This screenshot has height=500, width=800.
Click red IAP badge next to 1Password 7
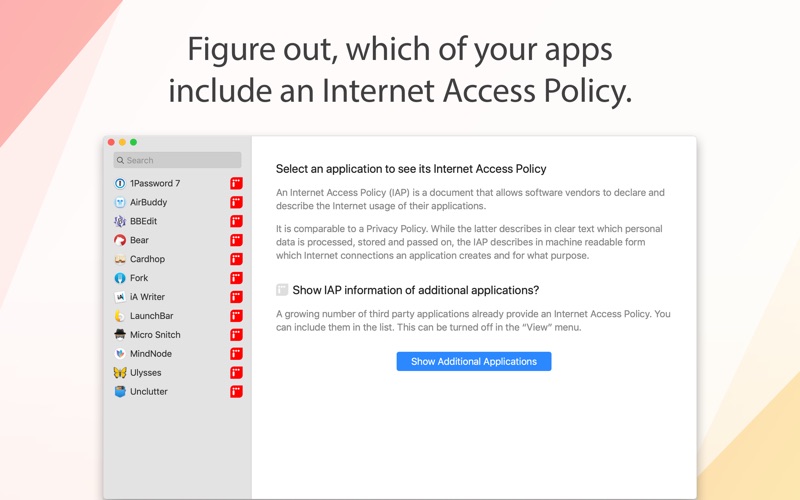coord(236,183)
